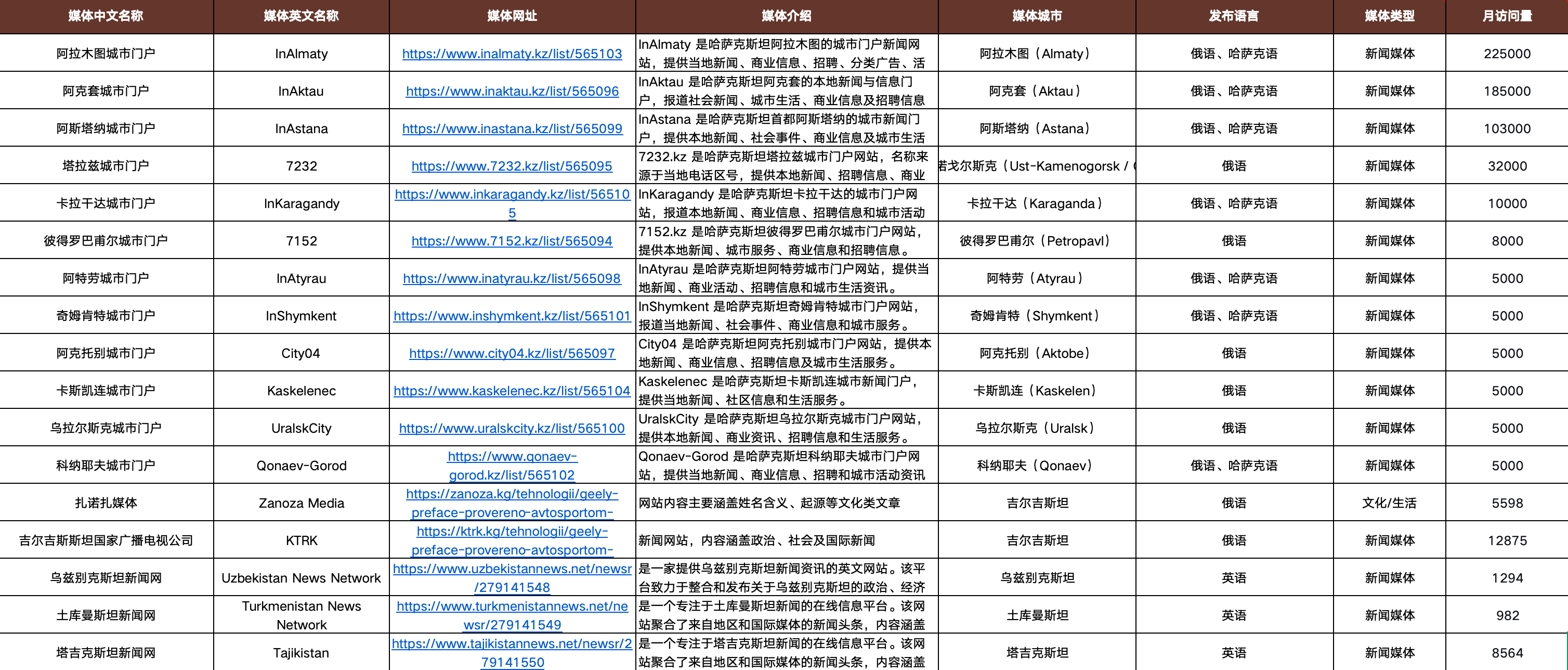This screenshot has width=1568, height=670.
Task: Select the cell 吉尔吉斯斯坦国家广播电视公司
Action: (107, 540)
